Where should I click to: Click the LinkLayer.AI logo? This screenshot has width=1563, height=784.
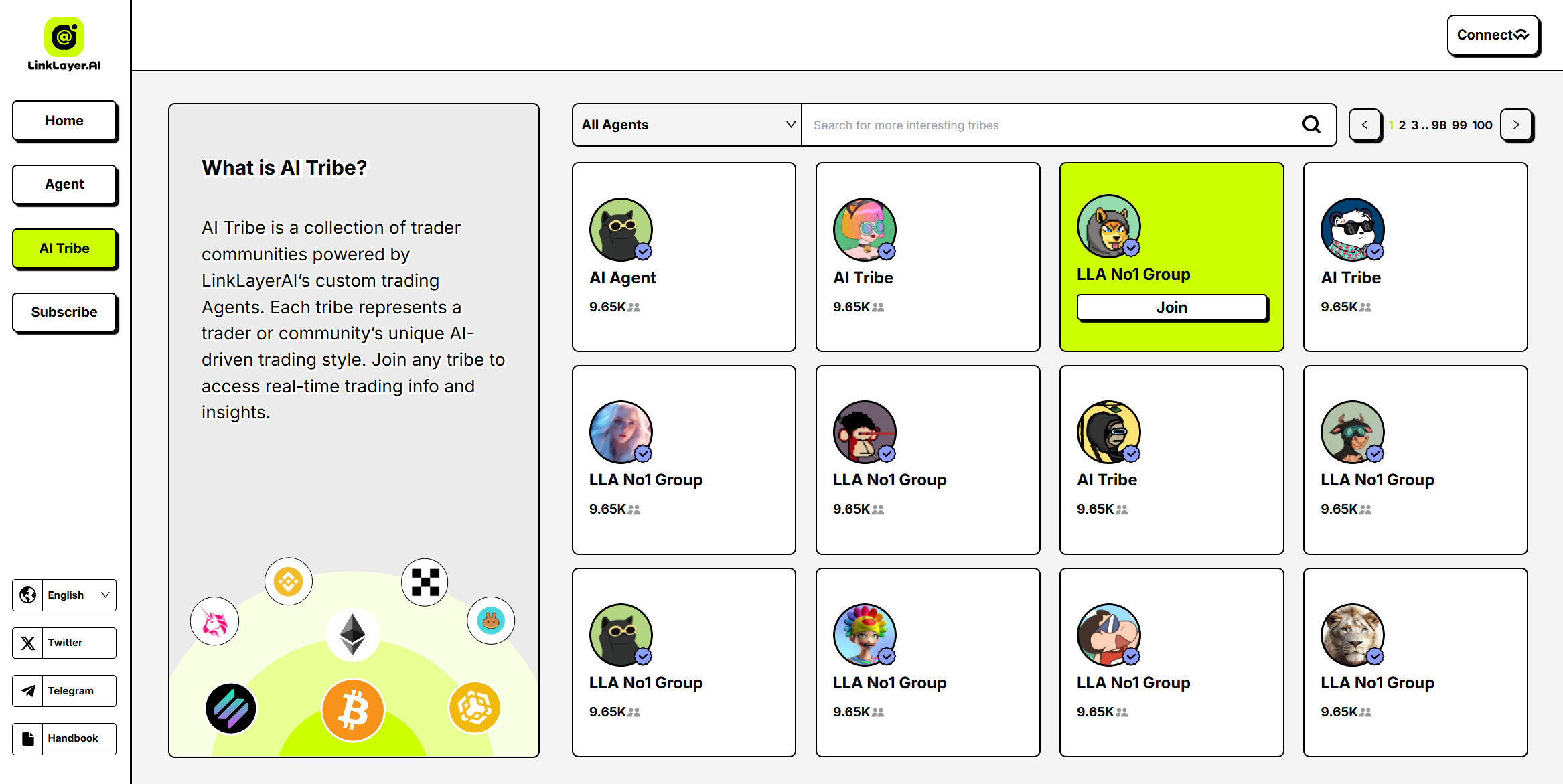(64, 44)
